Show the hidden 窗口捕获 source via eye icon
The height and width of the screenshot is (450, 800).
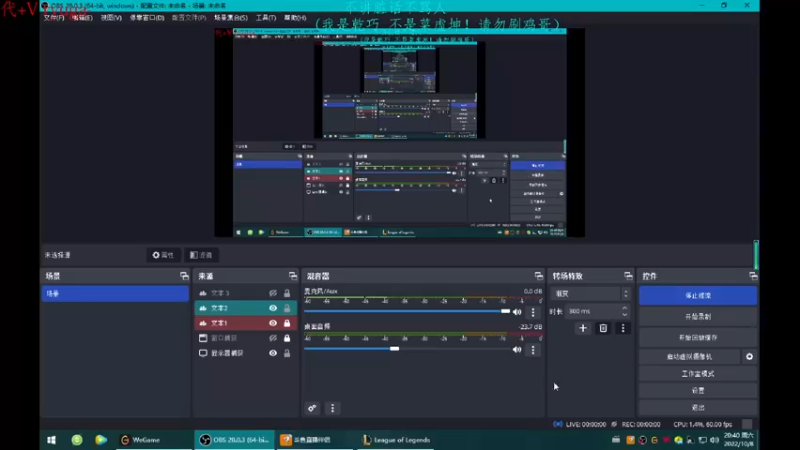point(273,338)
